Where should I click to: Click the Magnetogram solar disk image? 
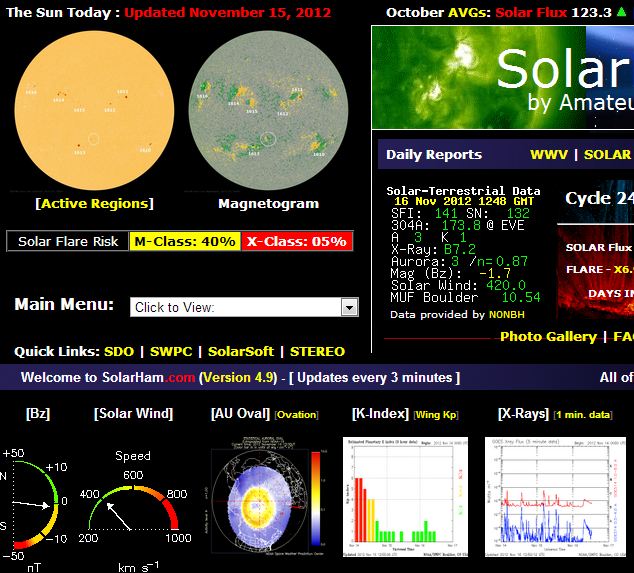pos(268,110)
